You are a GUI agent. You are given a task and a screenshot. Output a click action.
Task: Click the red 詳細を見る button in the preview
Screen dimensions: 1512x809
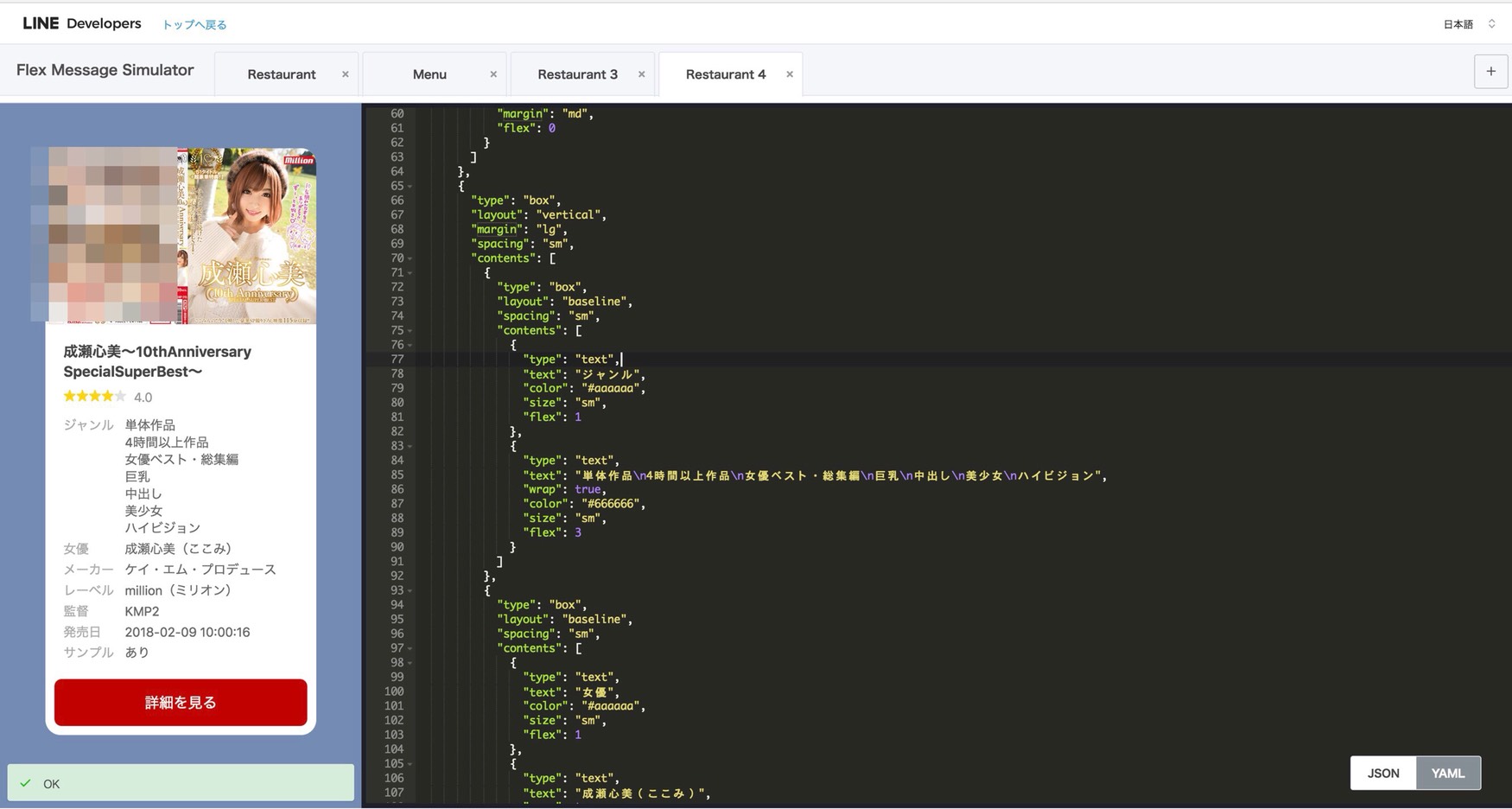coord(180,702)
